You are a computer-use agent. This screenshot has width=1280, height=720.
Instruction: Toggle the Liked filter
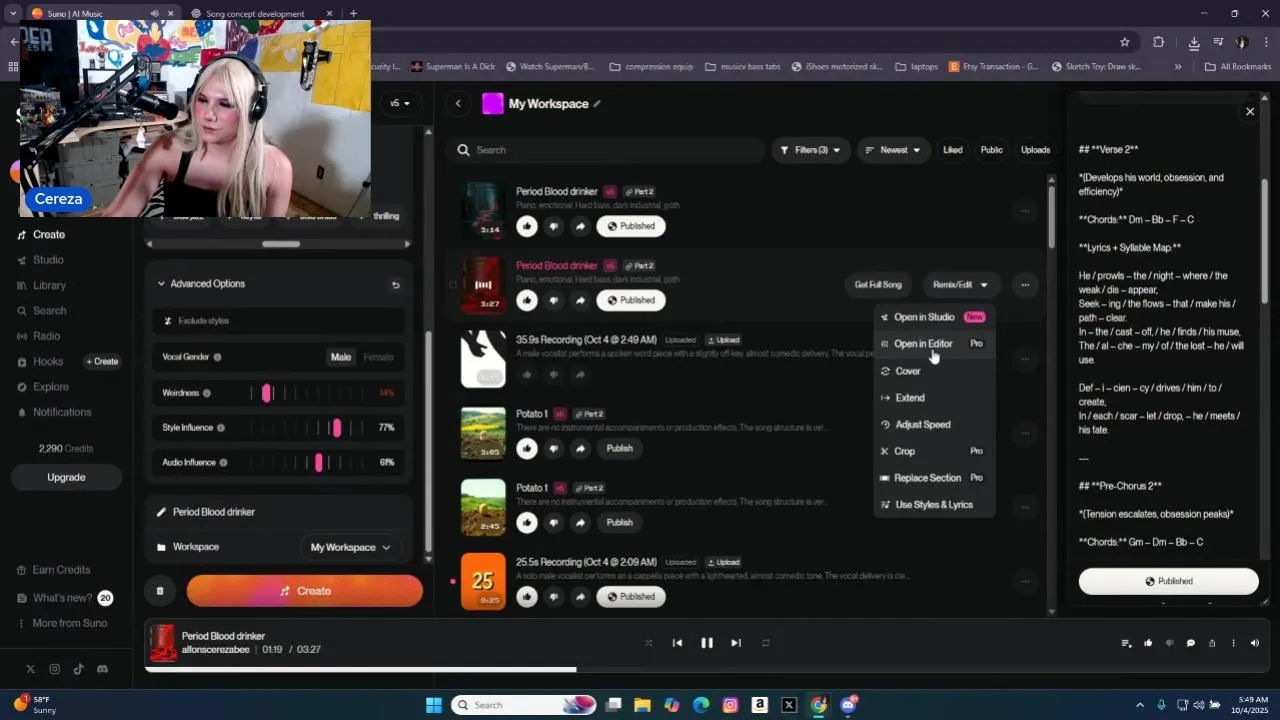952,150
